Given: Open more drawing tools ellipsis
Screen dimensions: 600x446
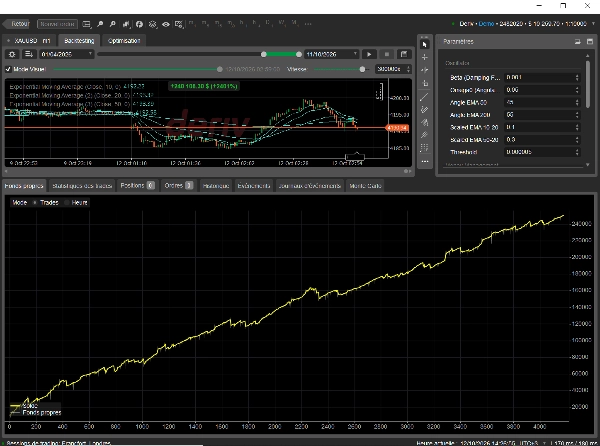Looking at the screenshot, I should [x=424, y=161].
